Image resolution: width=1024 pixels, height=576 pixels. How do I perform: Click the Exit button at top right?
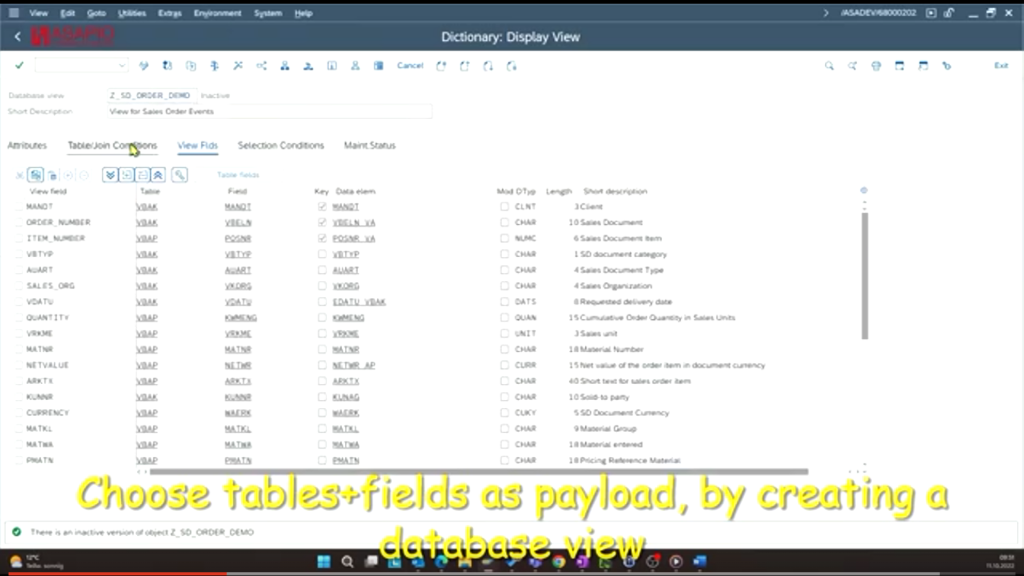[x=1000, y=65]
